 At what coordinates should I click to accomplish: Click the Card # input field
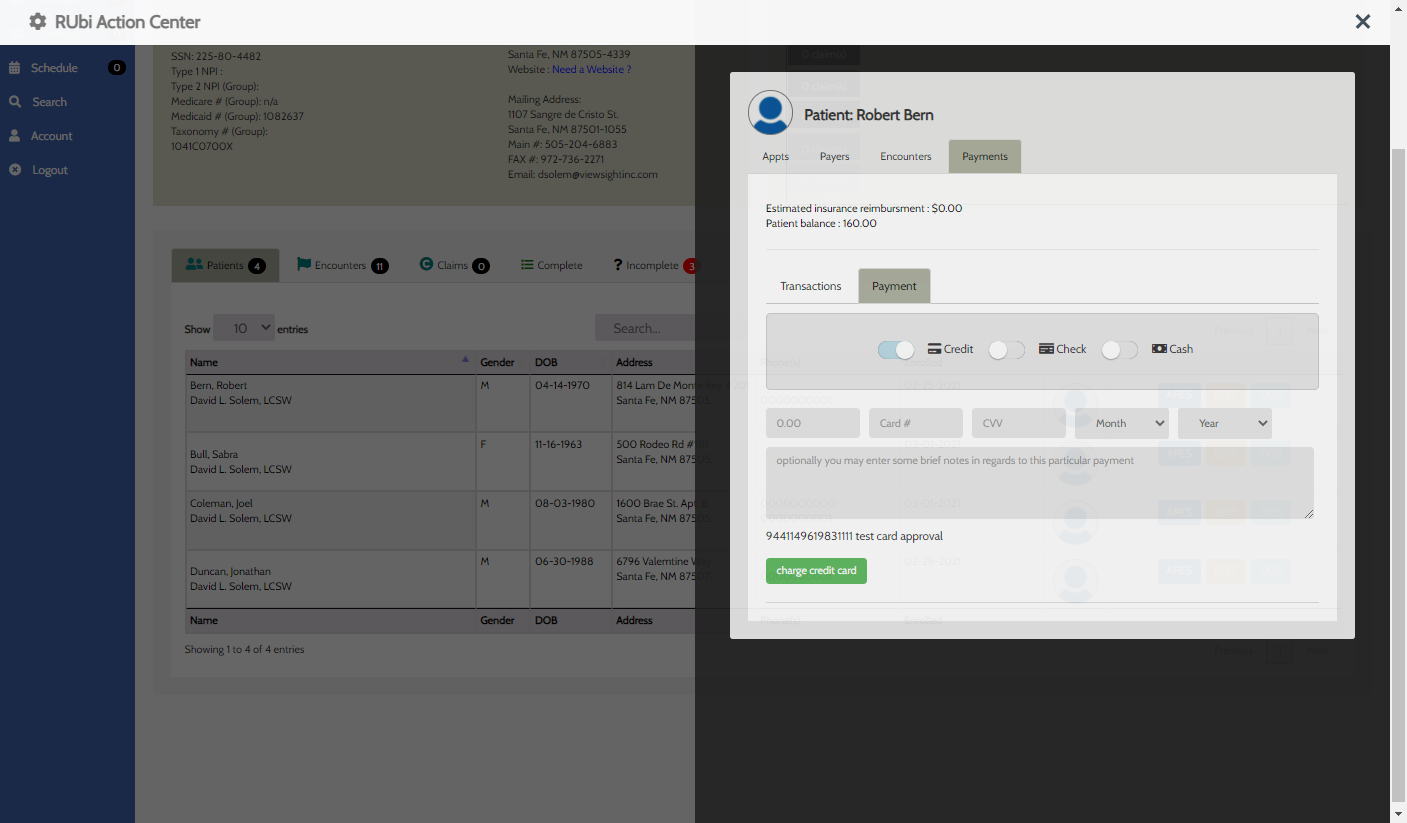(x=915, y=423)
